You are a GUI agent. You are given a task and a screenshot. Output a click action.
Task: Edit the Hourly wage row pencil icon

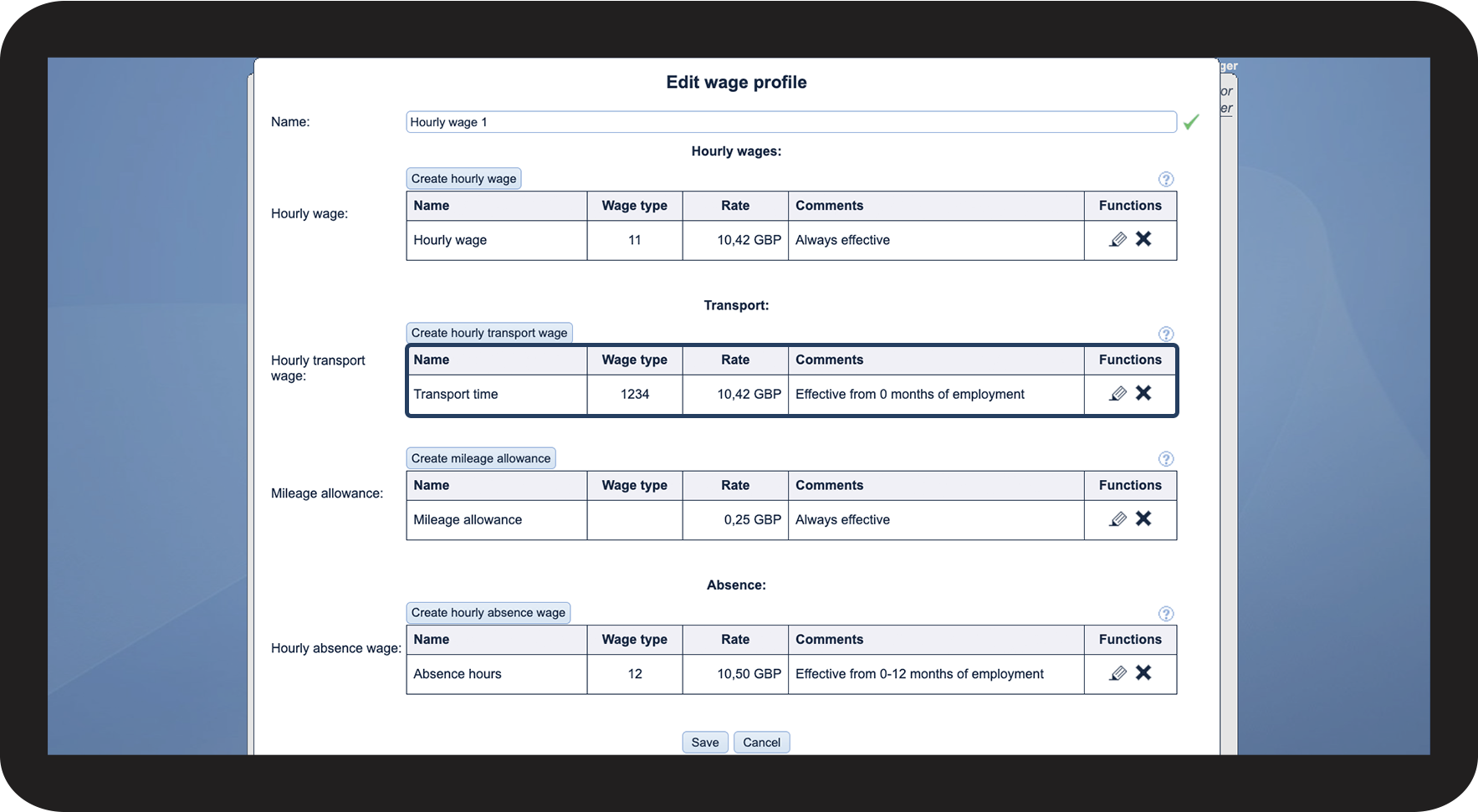point(1117,240)
